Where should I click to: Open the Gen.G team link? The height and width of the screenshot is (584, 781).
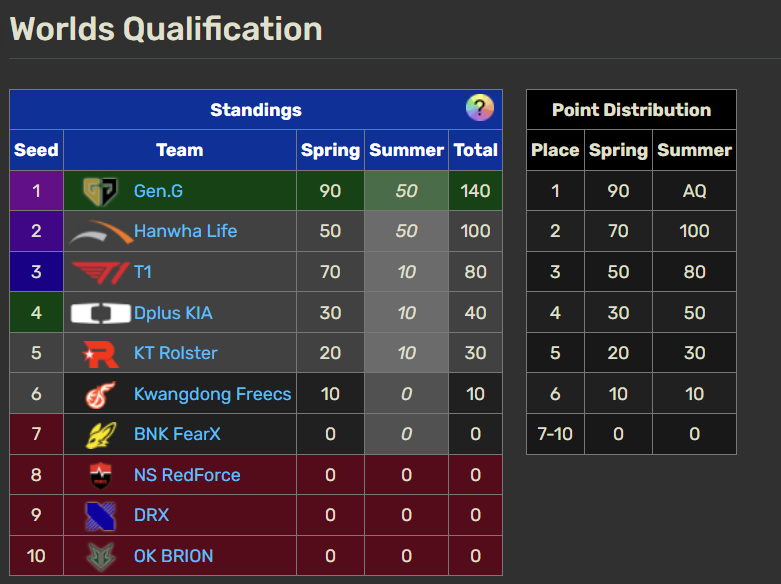(158, 191)
